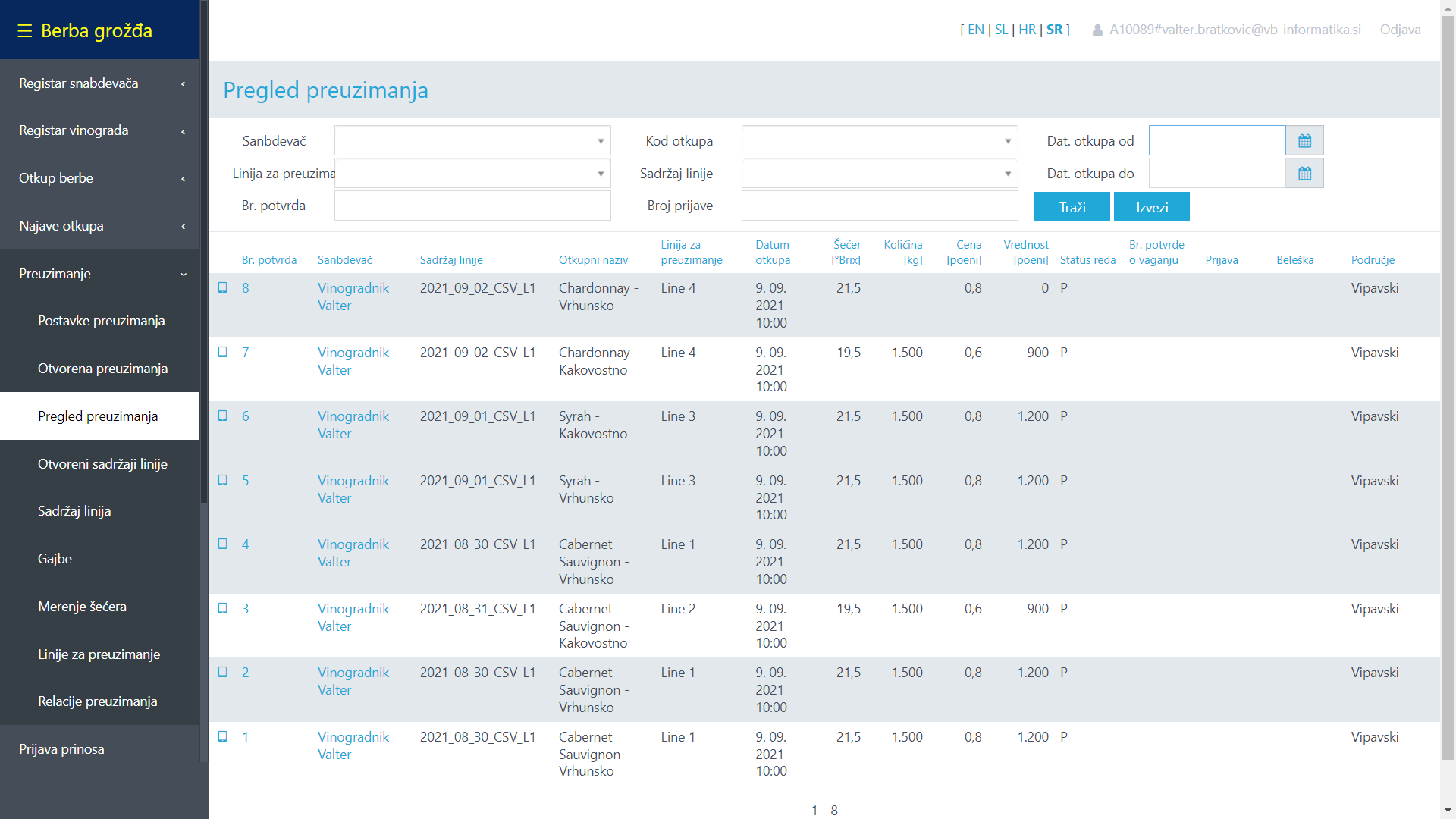
Task: Open the Sadržaj linije filter dropdown
Action: click(x=880, y=174)
